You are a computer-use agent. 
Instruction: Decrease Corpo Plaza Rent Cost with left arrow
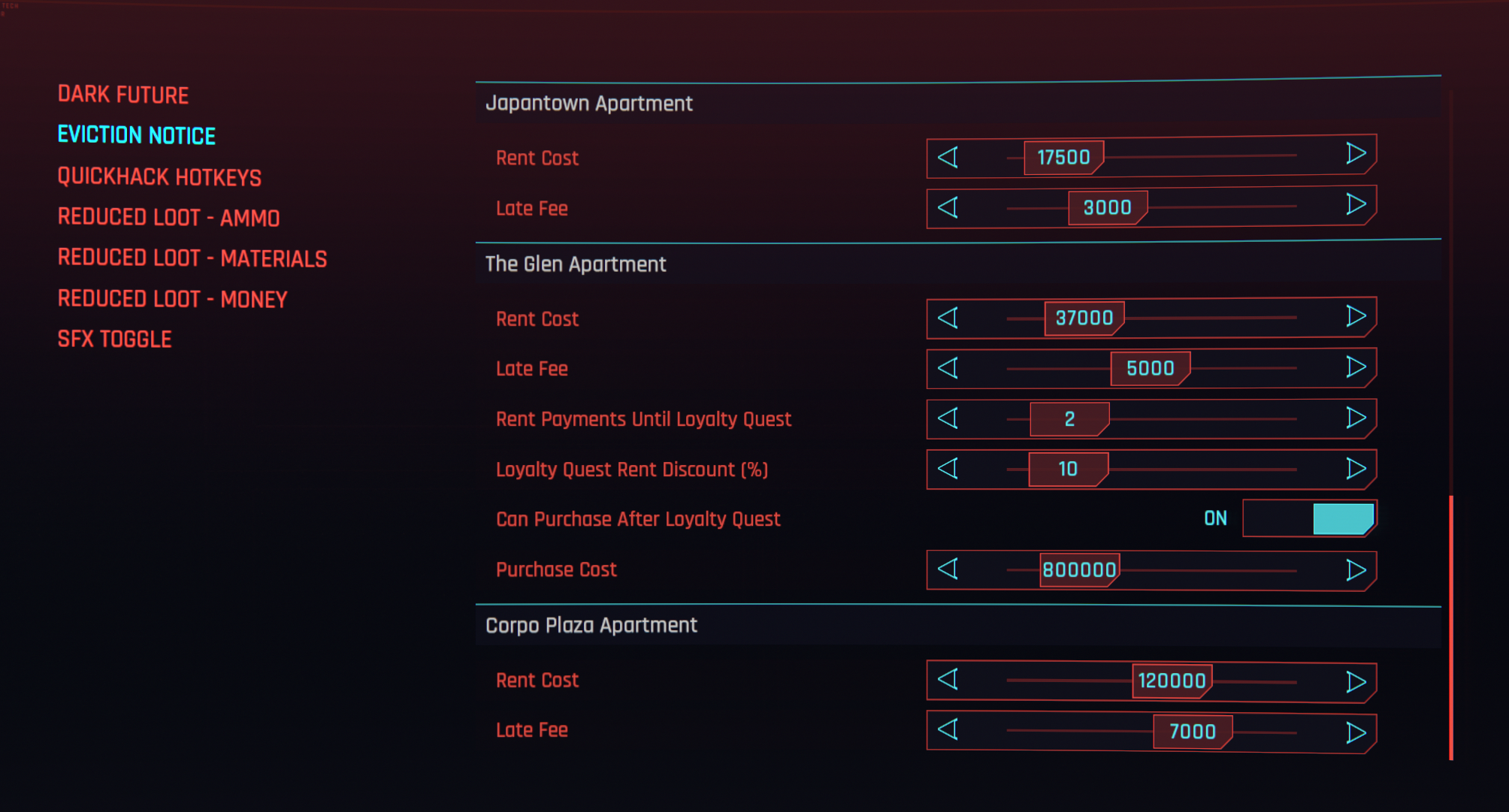948,680
